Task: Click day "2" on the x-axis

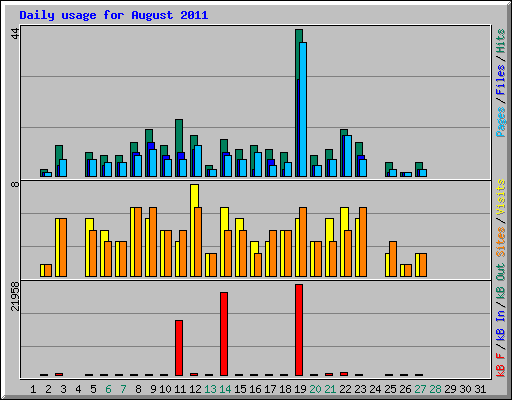Action: click(48, 389)
